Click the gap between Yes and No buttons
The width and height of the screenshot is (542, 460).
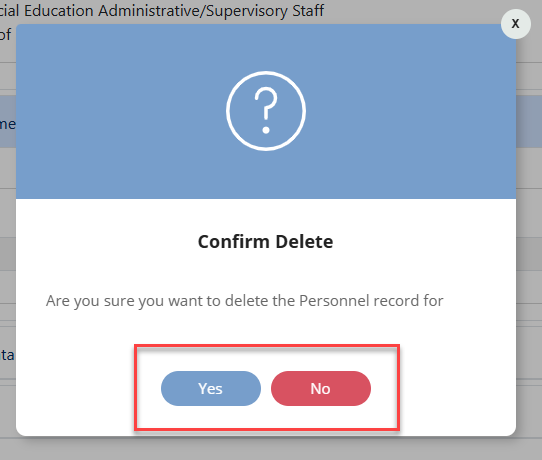266,388
